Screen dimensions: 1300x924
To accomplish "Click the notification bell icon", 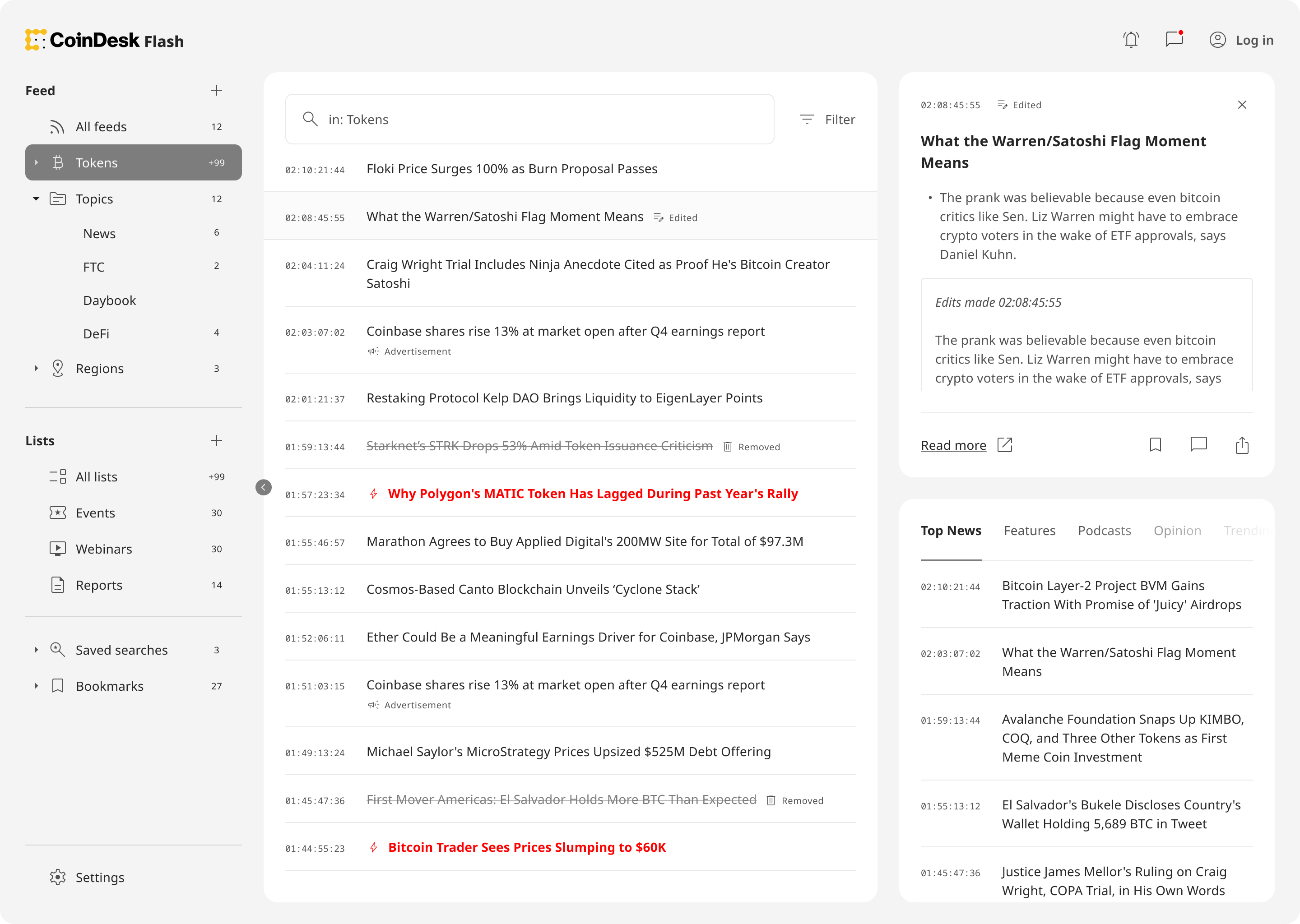I will [x=1131, y=40].
